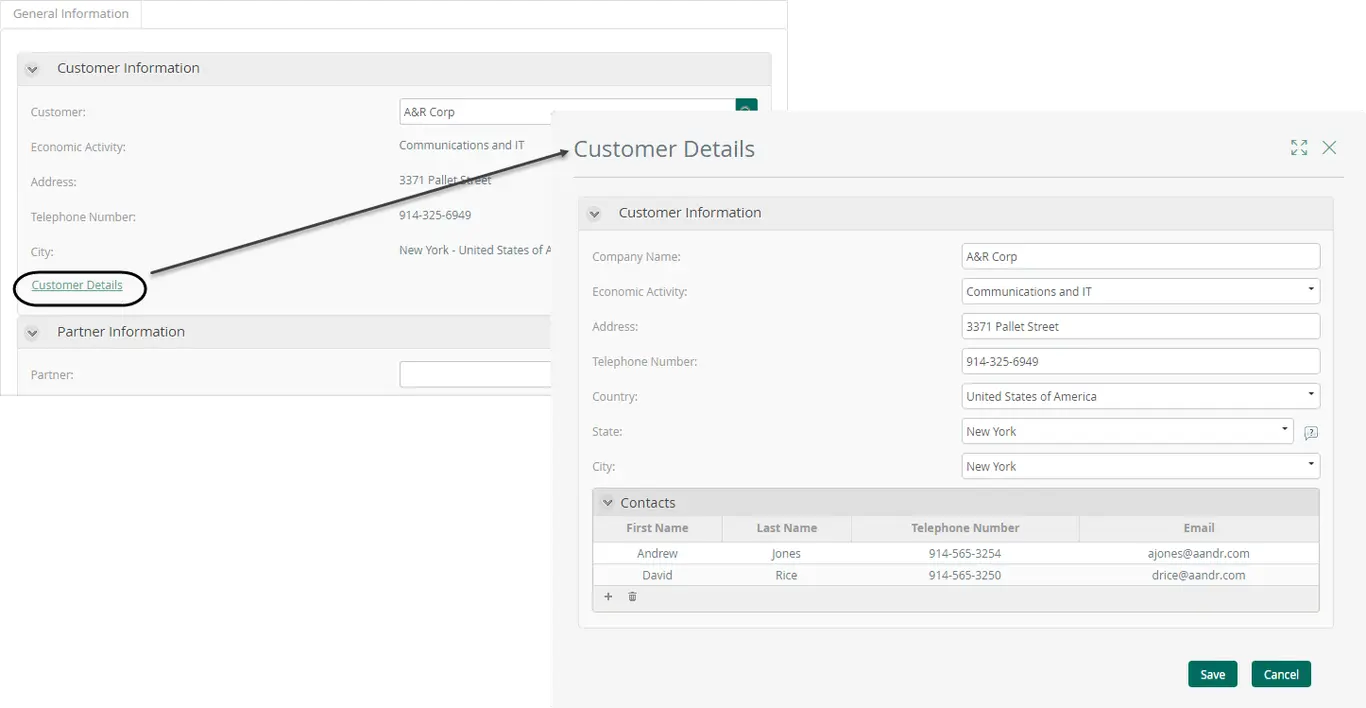Open the Country dropdown
The width and height of the screenshot is (1366, 708).
tap(1141, 396)
